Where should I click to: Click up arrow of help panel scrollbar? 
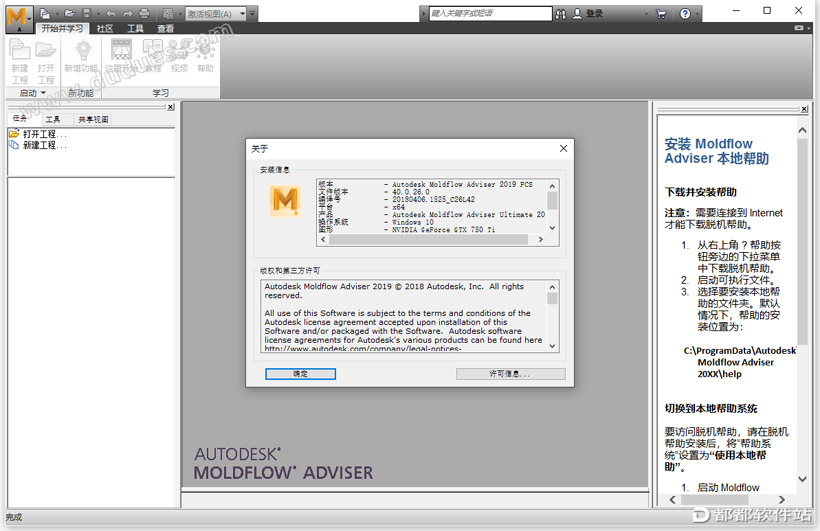802,130
